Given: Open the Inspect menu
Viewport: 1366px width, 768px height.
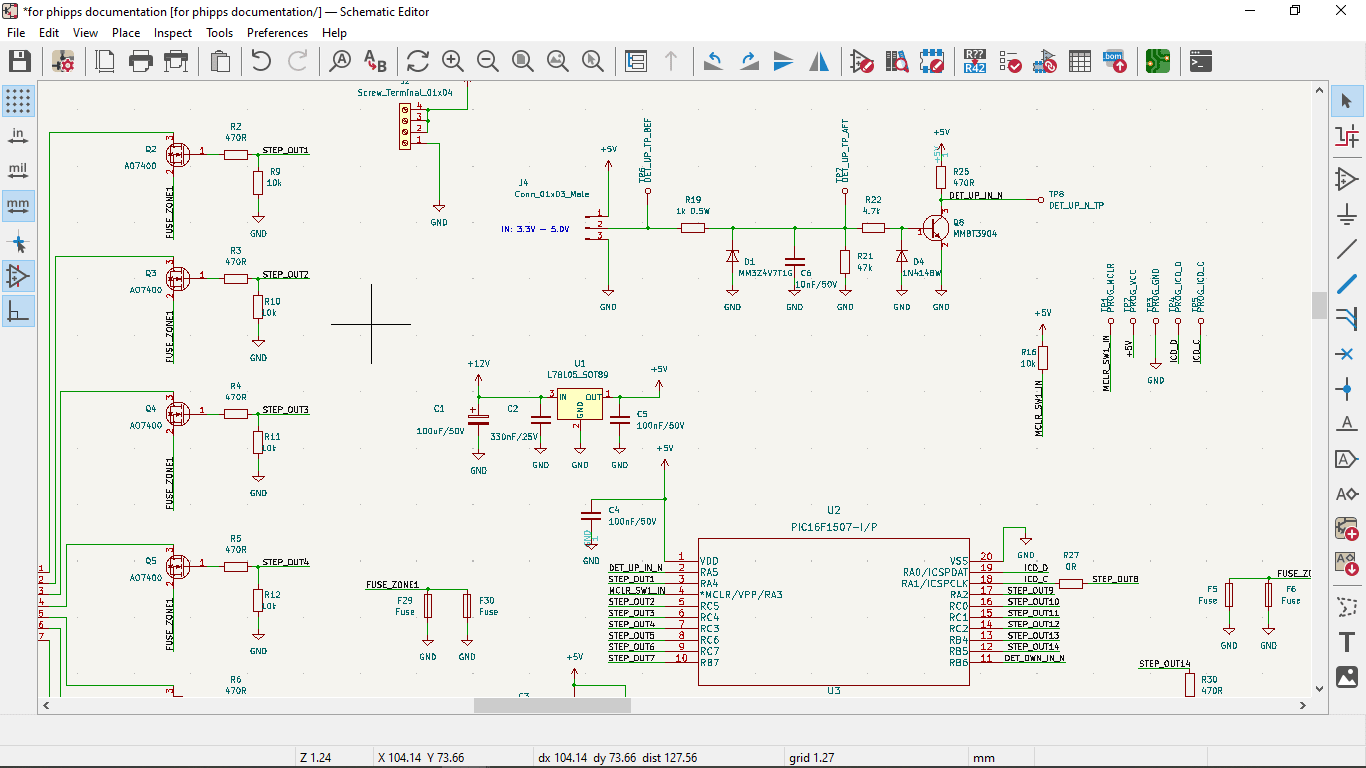Looking at the screenshot, I should click(173, 33).
